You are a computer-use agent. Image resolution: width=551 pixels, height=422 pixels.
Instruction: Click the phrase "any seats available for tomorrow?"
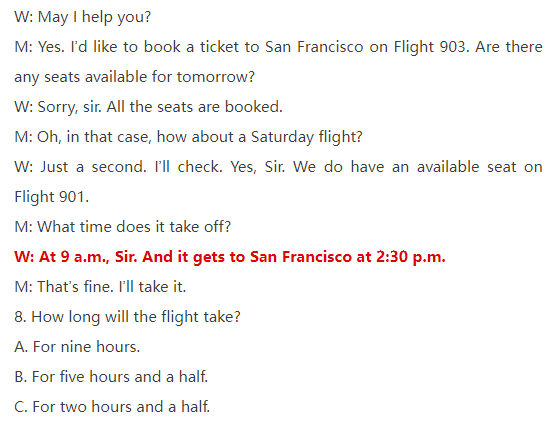tap(135, 77)
